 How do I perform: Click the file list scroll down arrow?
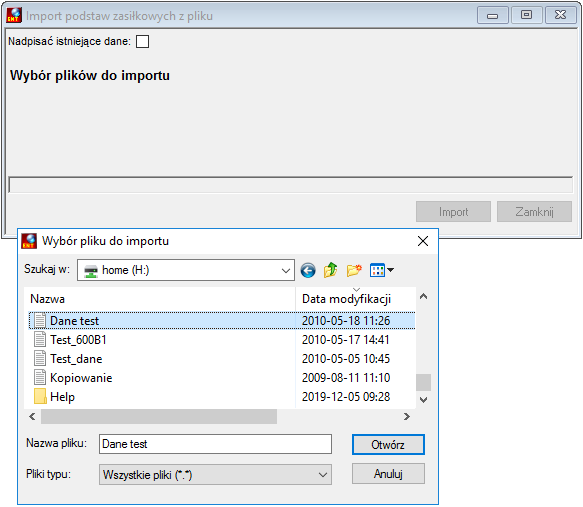pos(423,400)
